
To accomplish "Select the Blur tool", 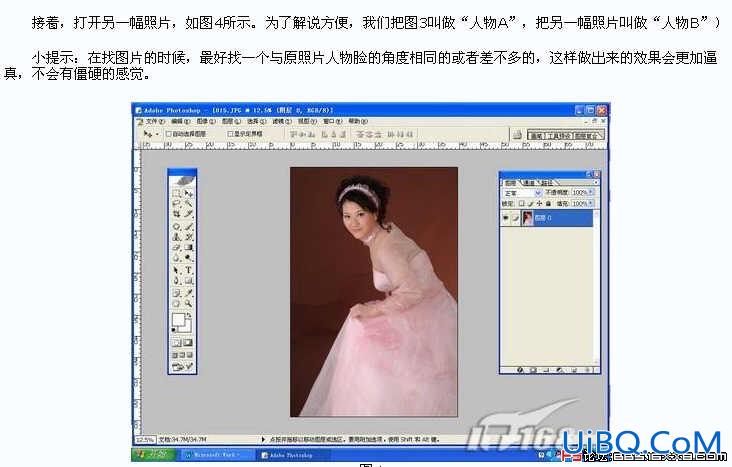I will pyautogui.click(x=176, y=258).
